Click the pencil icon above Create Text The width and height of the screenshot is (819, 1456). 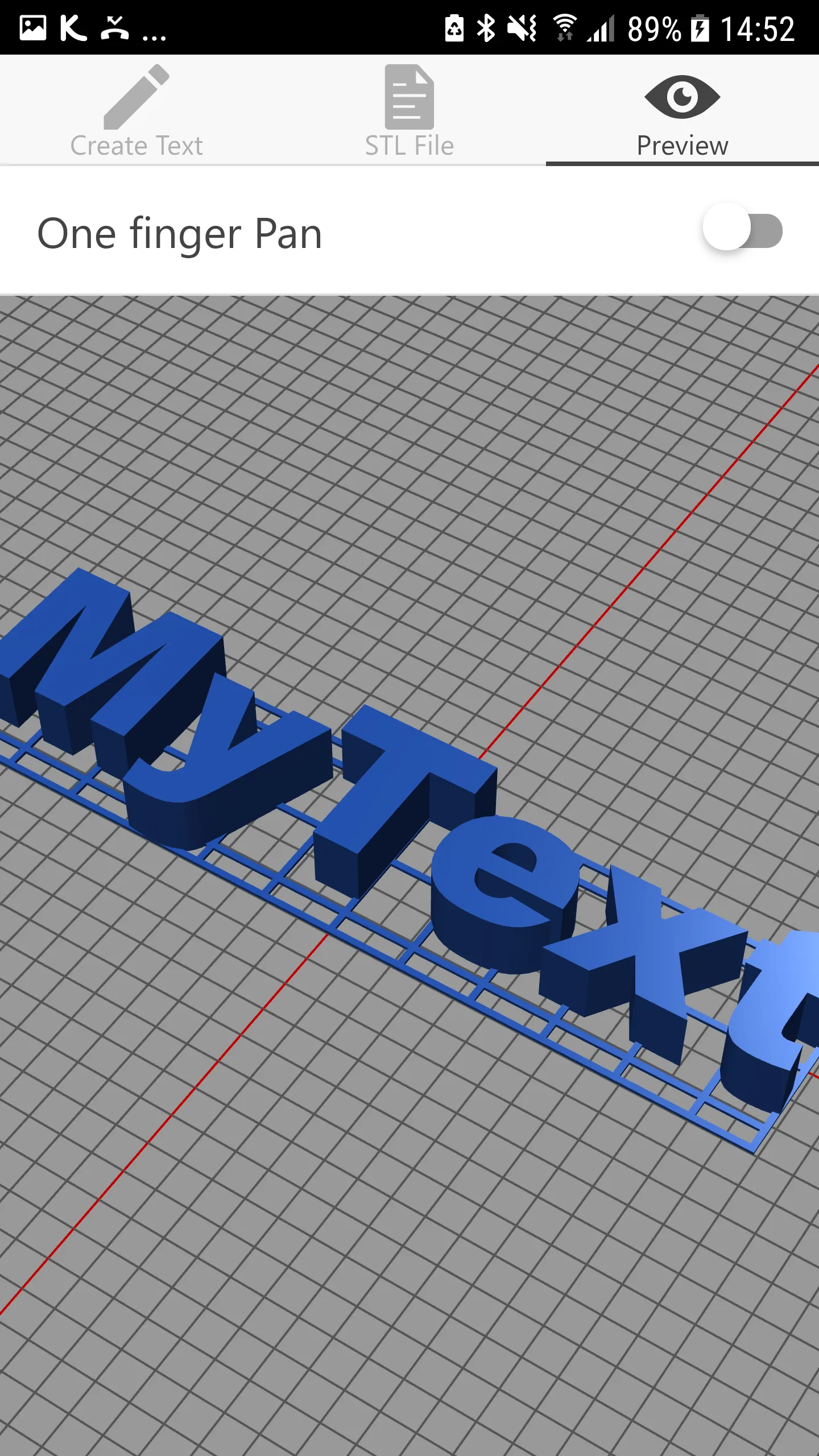click(136, 97)
